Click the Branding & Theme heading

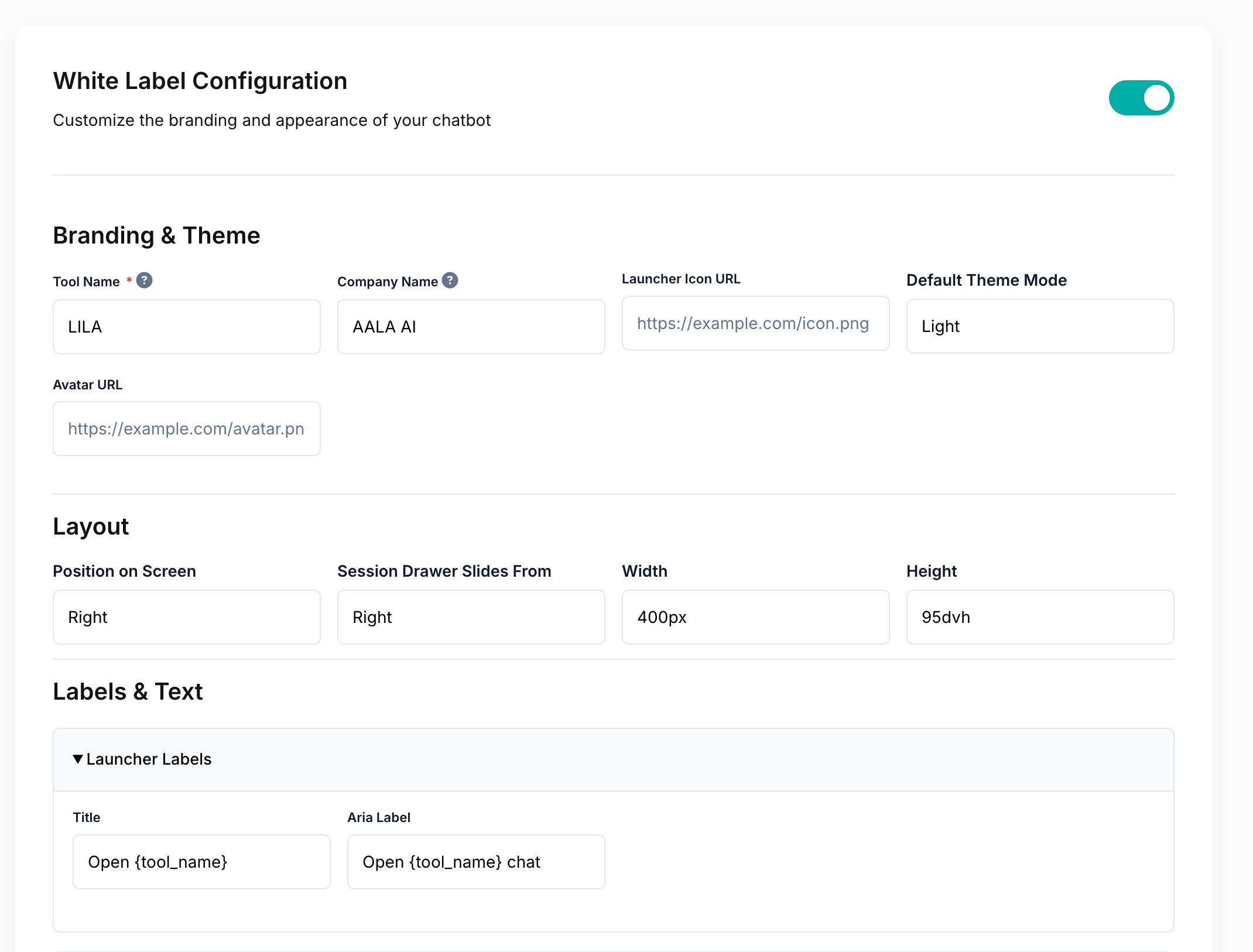(156, 235)
